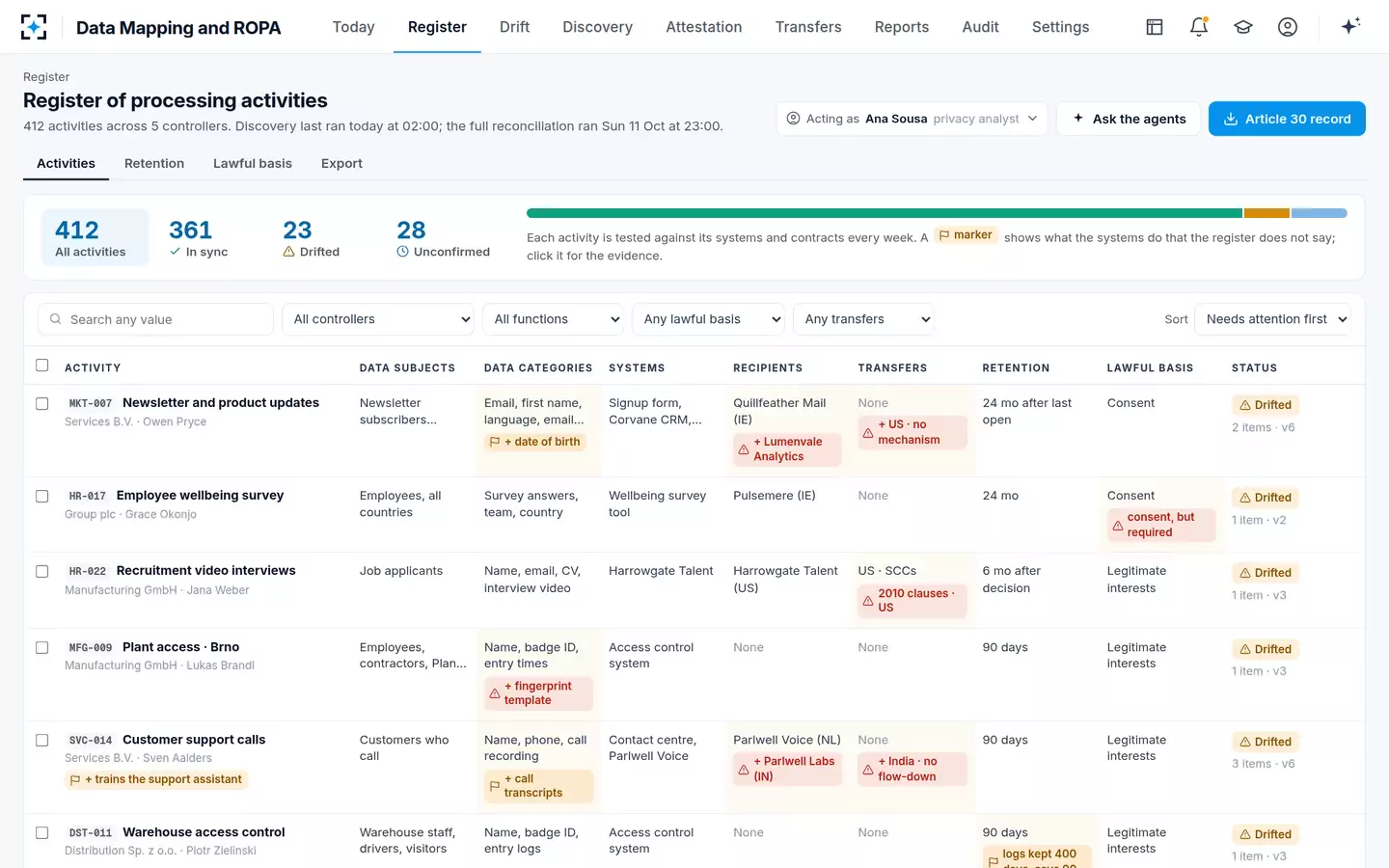Click the 2010 clauses US warning marker
Viewport: 1389px width, 868px height.
912,601
